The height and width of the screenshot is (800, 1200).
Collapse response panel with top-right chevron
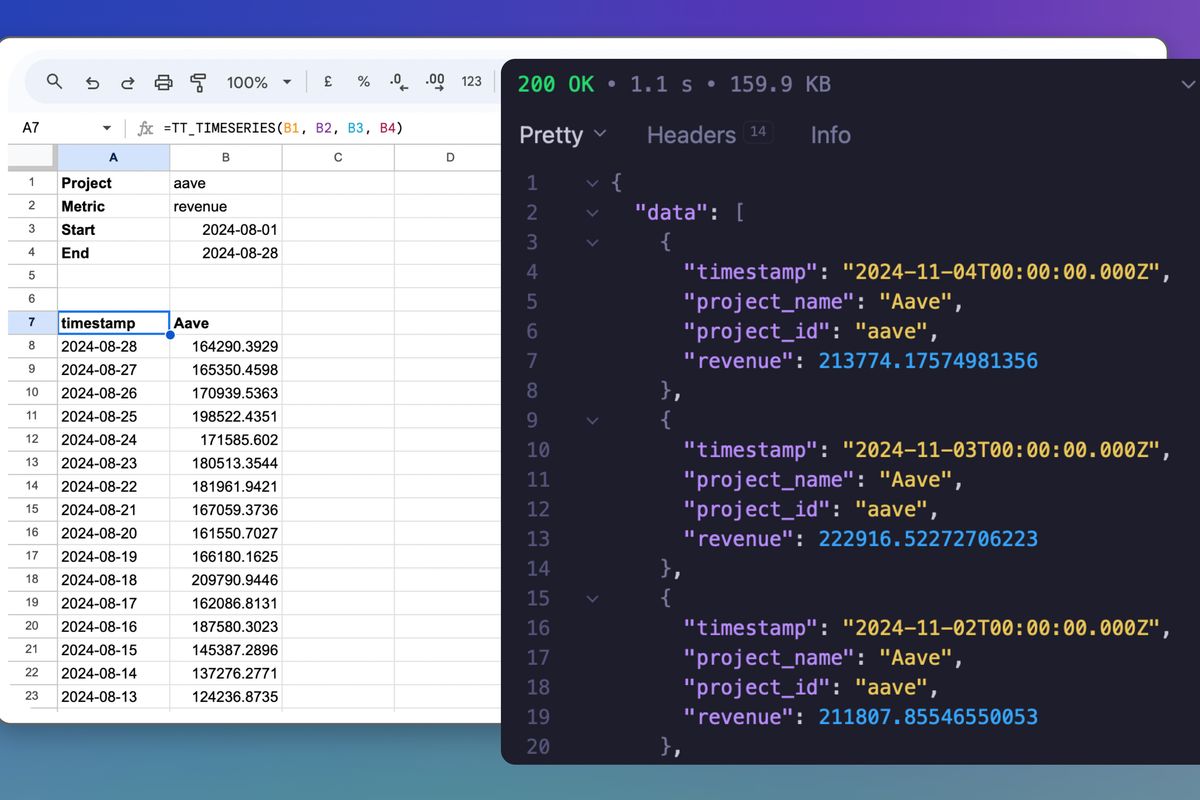1188,85
